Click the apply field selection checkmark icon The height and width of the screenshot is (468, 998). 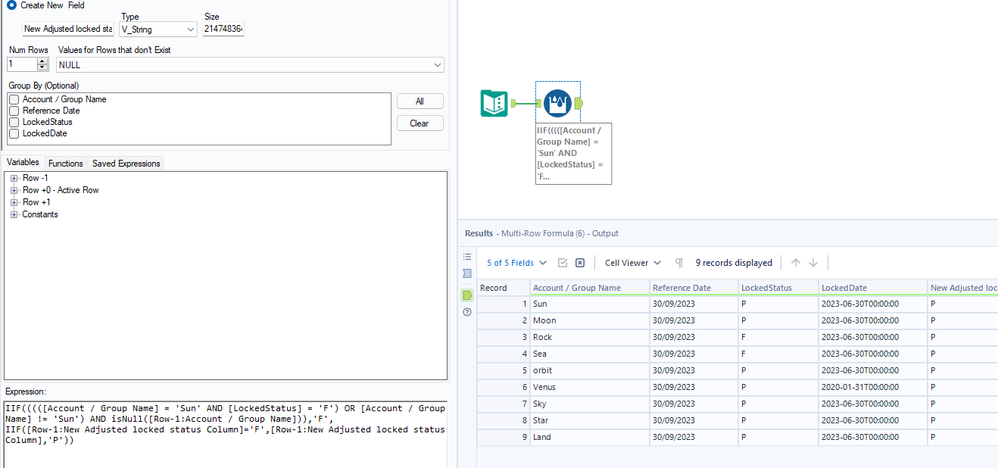pyautogui.click(x=563, y=263)
